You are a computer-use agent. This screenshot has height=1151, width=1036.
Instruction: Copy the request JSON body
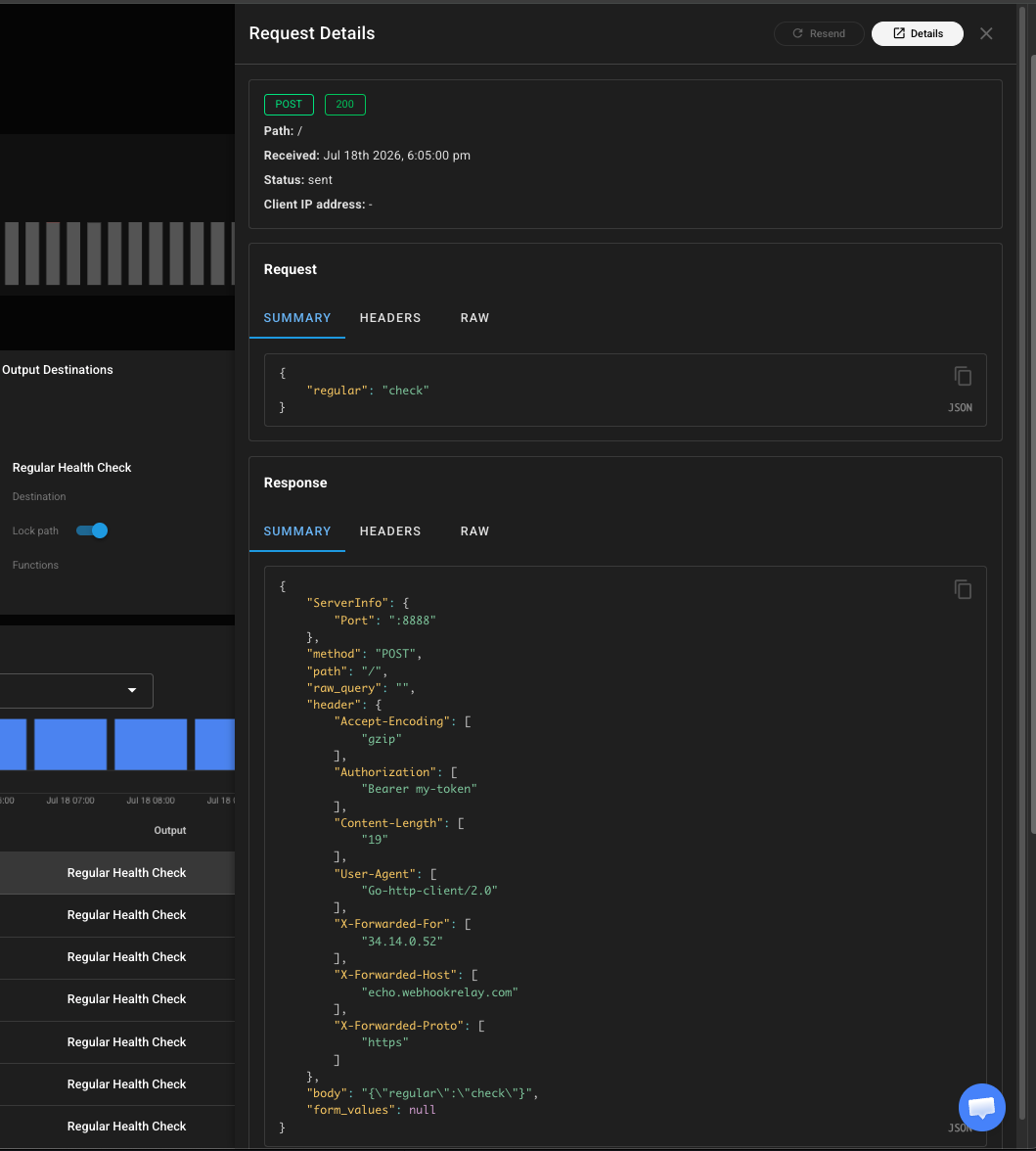[x=963, y=376]
